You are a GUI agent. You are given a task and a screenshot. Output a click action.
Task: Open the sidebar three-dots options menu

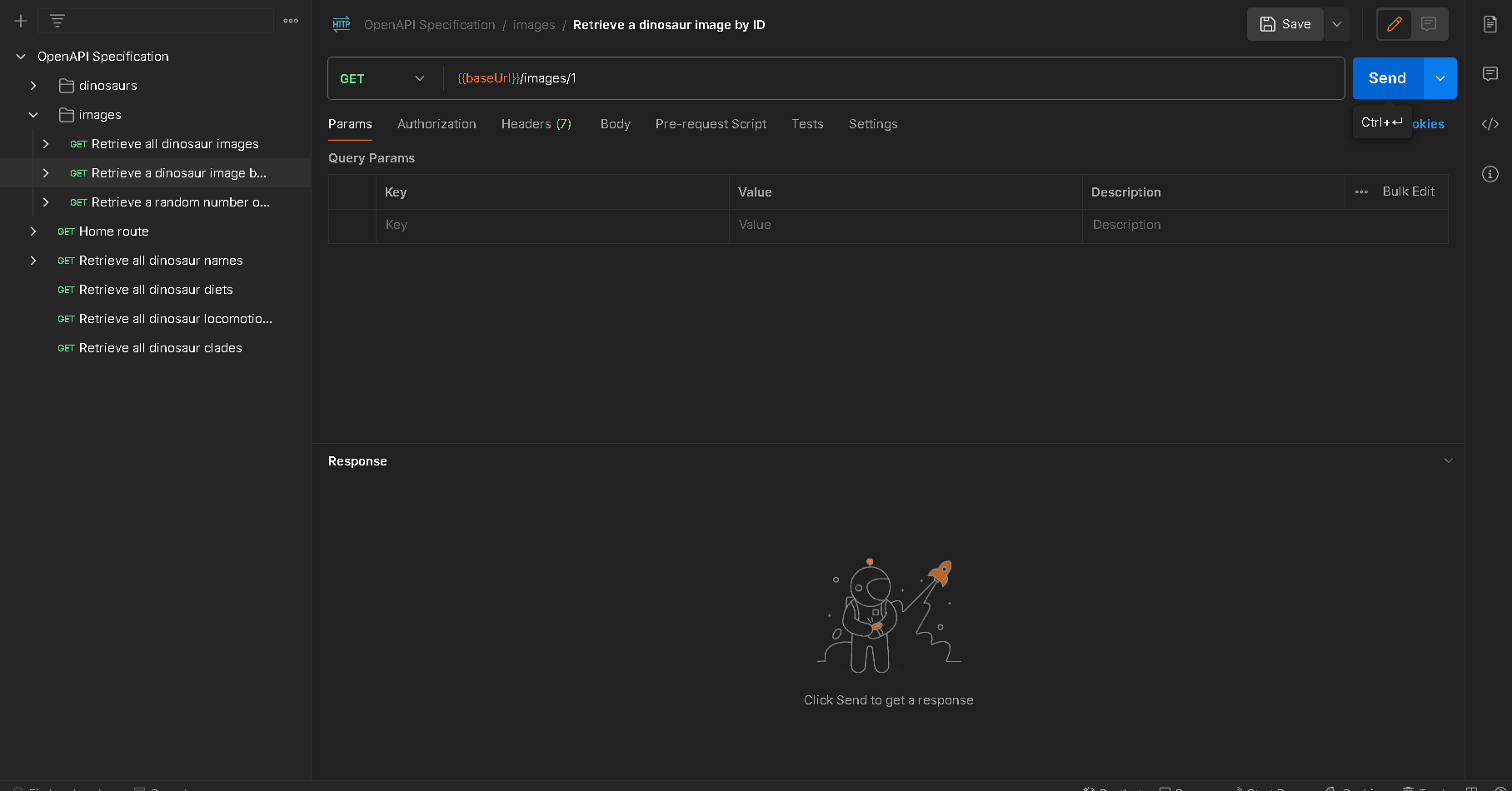click(291, 21)
